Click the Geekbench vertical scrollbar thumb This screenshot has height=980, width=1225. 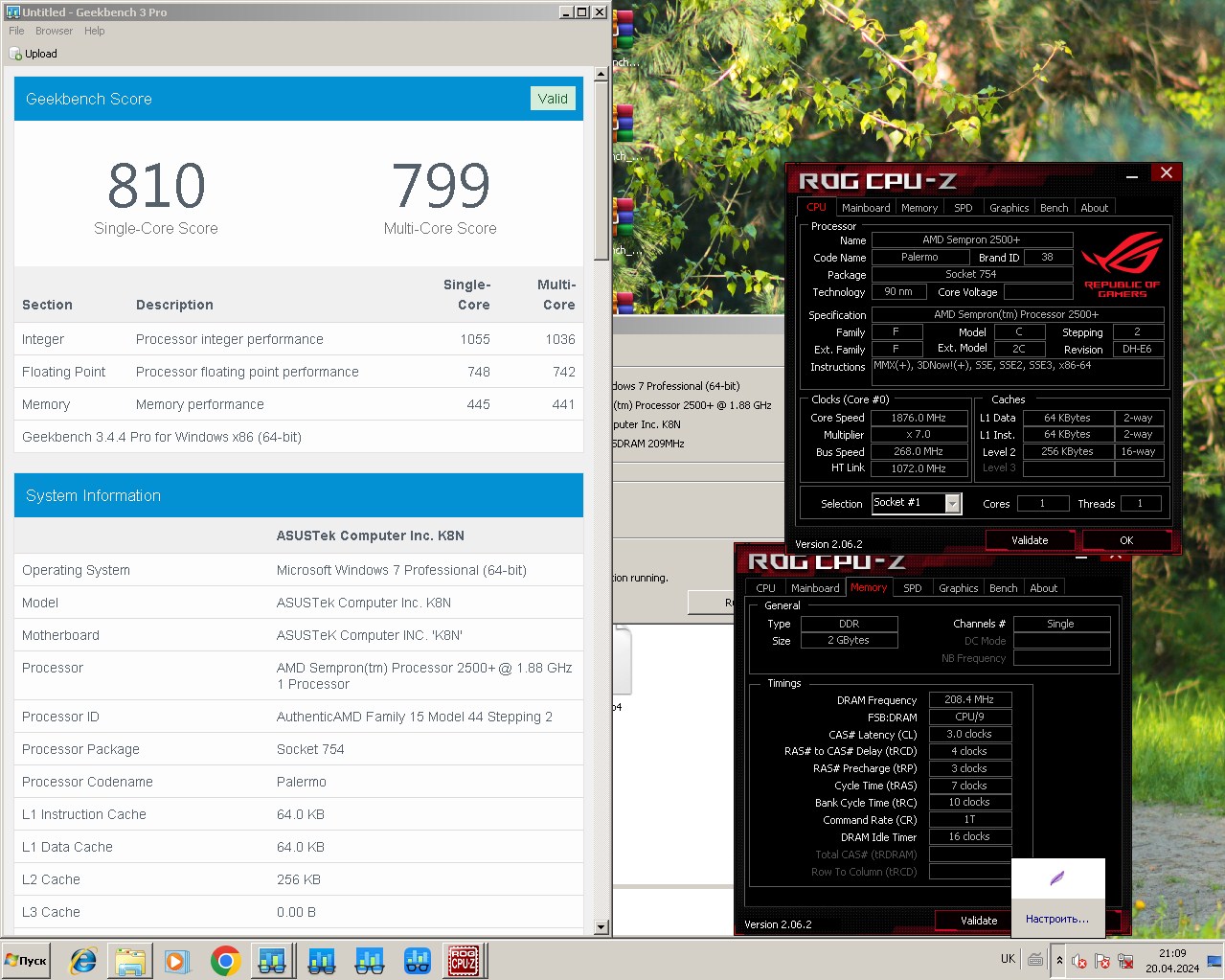(x=601, y=171)
